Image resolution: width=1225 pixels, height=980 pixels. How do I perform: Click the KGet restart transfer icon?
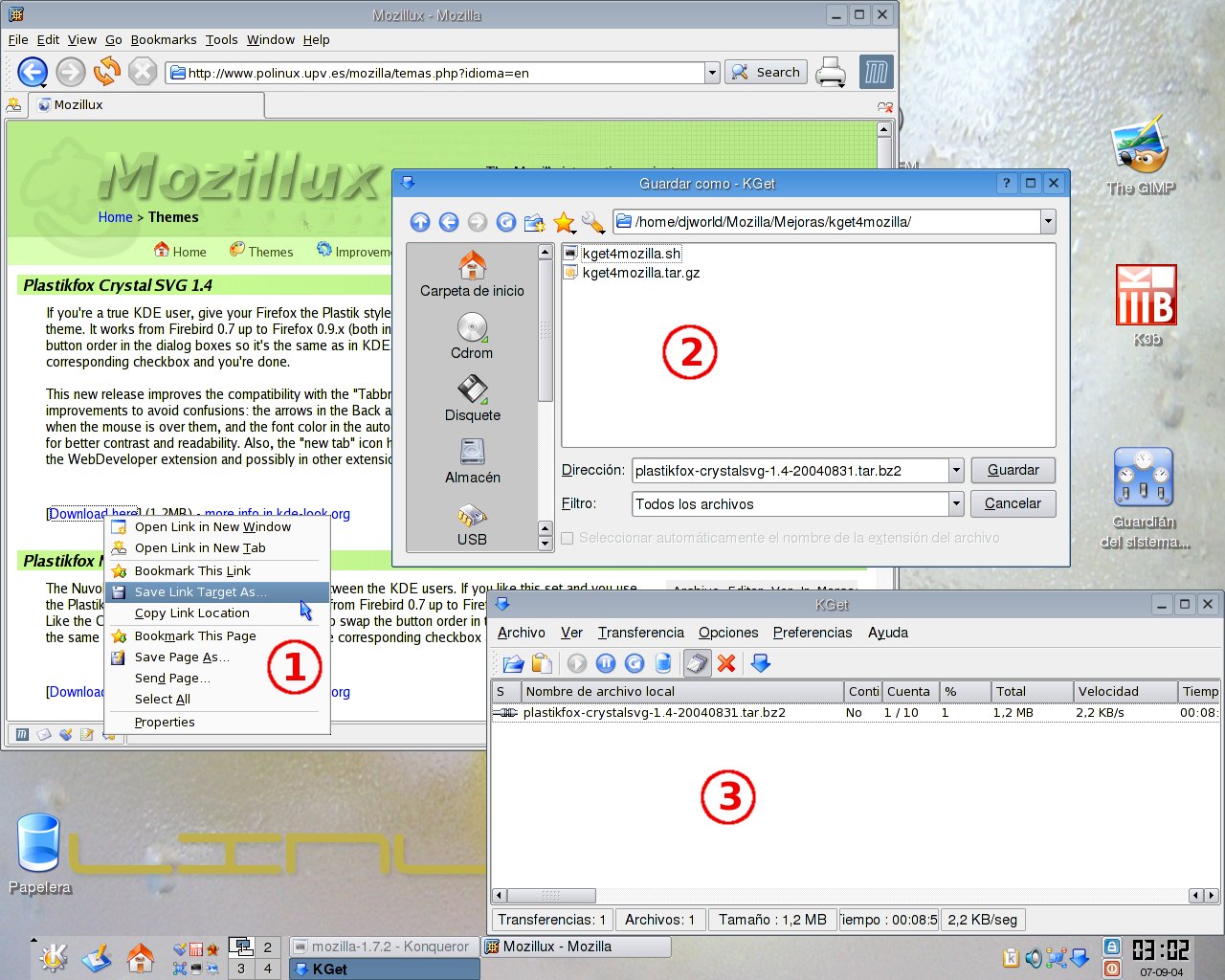(x=635, y=663)
